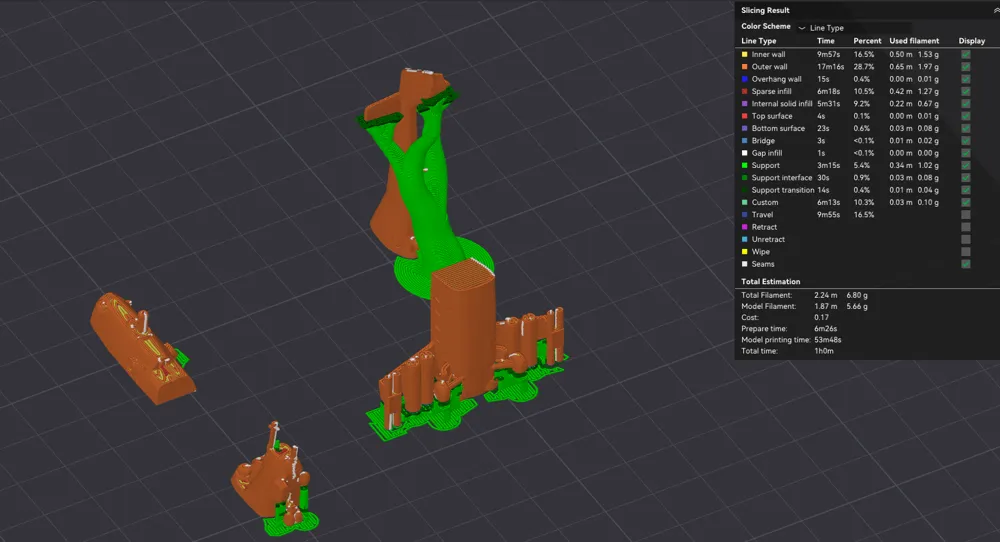Toggle the Seams display checkbox
Viewport: 1000px width, 542px height.
966,264
